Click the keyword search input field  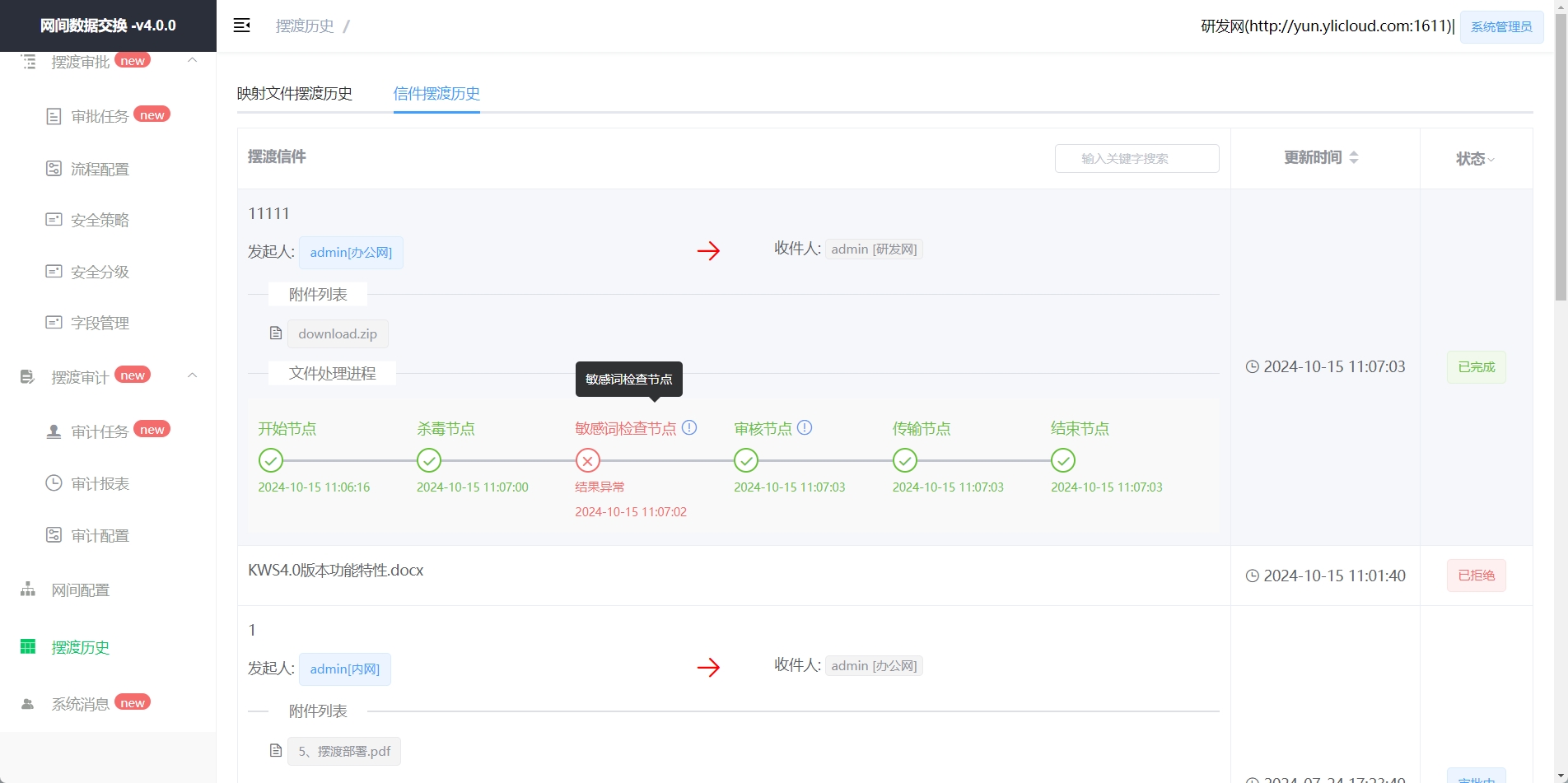[1136, 159]
